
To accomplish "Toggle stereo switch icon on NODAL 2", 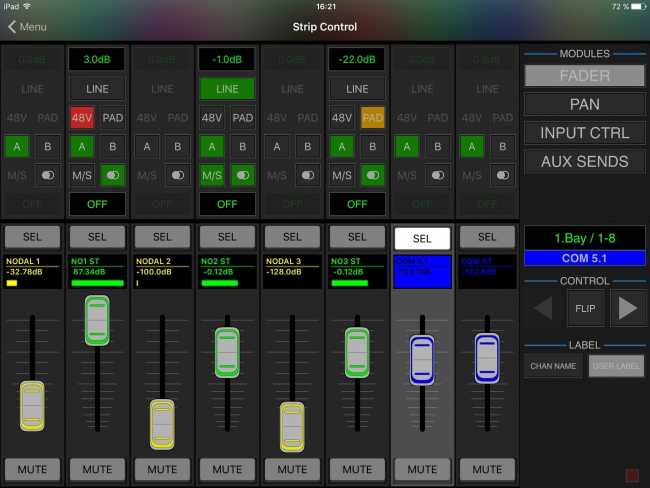I will click(178, 175).
